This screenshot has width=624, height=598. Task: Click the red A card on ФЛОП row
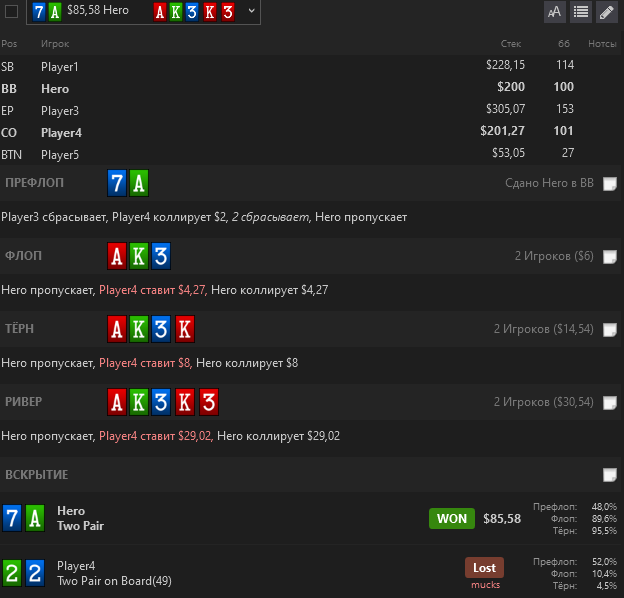[x=117, y=256]
